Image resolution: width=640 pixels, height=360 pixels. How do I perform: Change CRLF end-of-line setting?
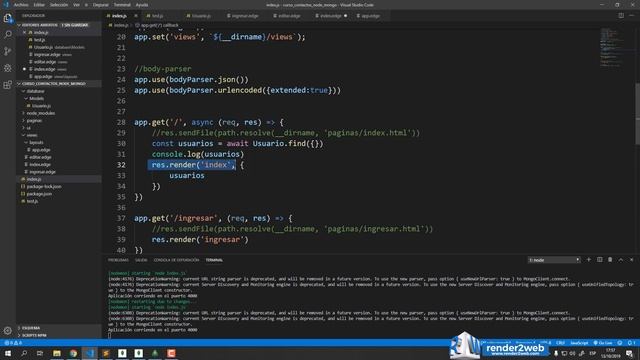pyautogui.click(x=560, y=343)
